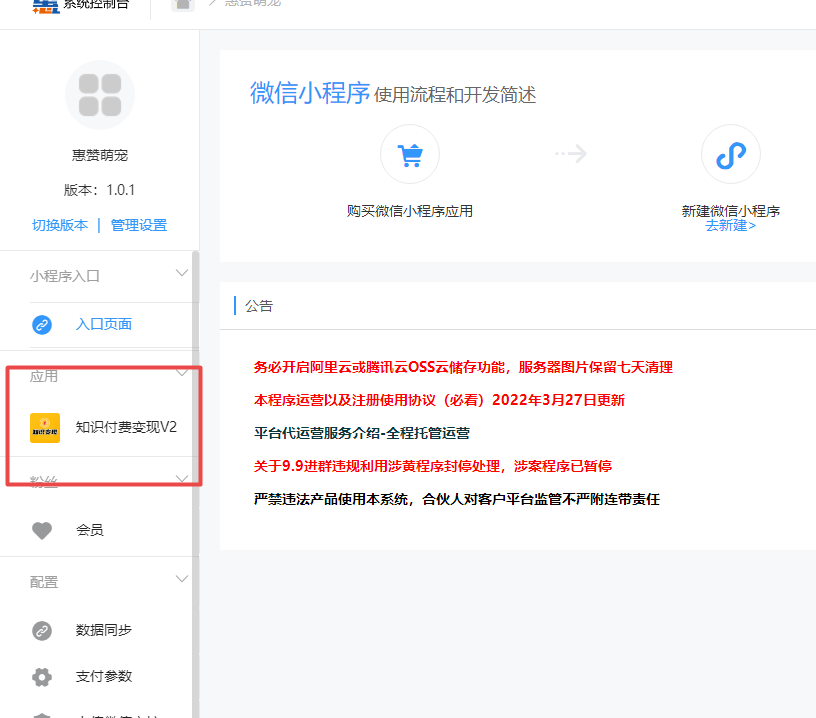This screenshot has width=816, height=718.
Task: Open the 严禁违法产品使用本系统 announcement
Action: point(457,499)
